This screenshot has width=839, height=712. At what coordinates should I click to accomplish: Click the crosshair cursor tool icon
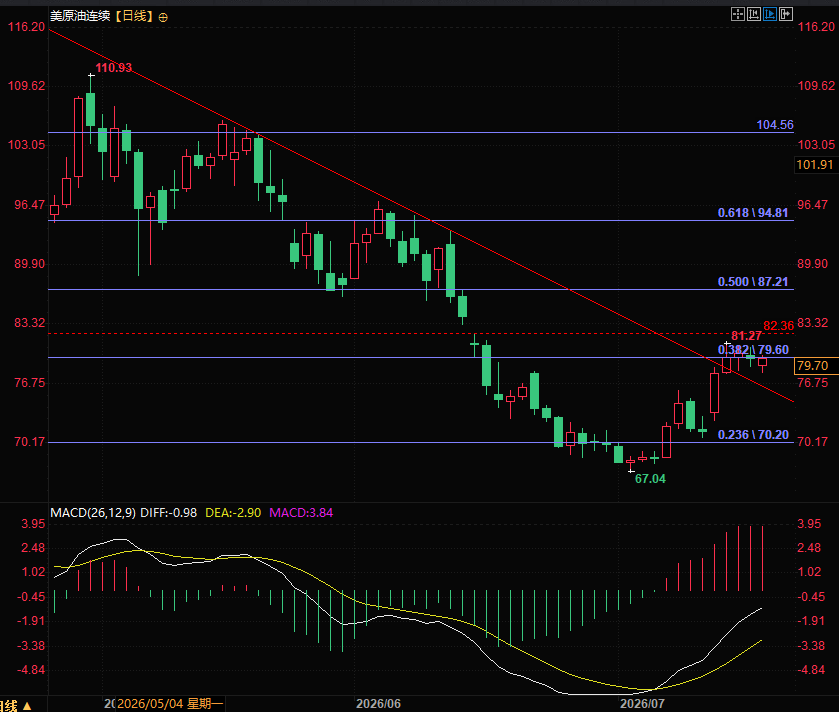pos(738,14)
